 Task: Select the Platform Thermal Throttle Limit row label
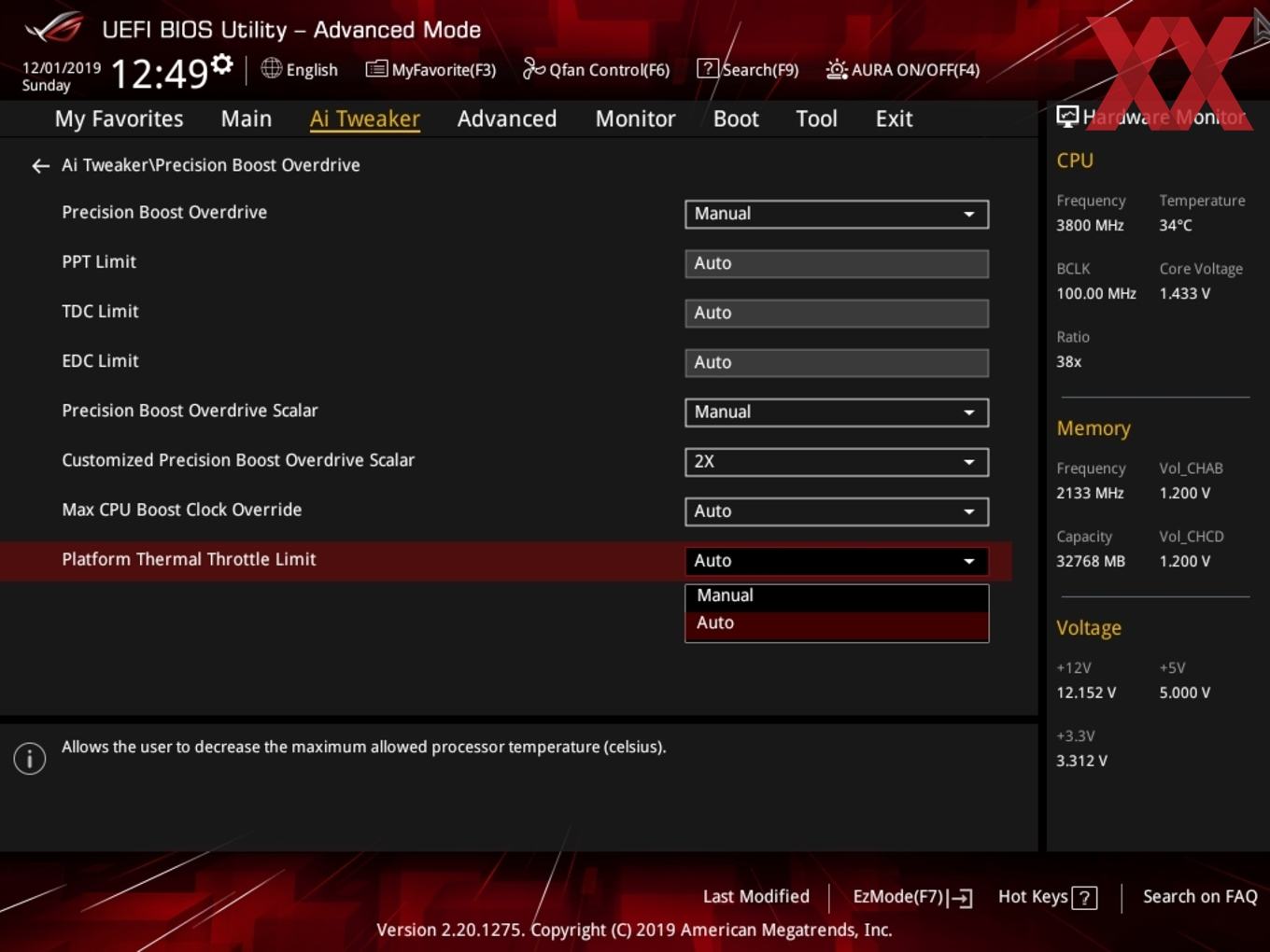189,559
